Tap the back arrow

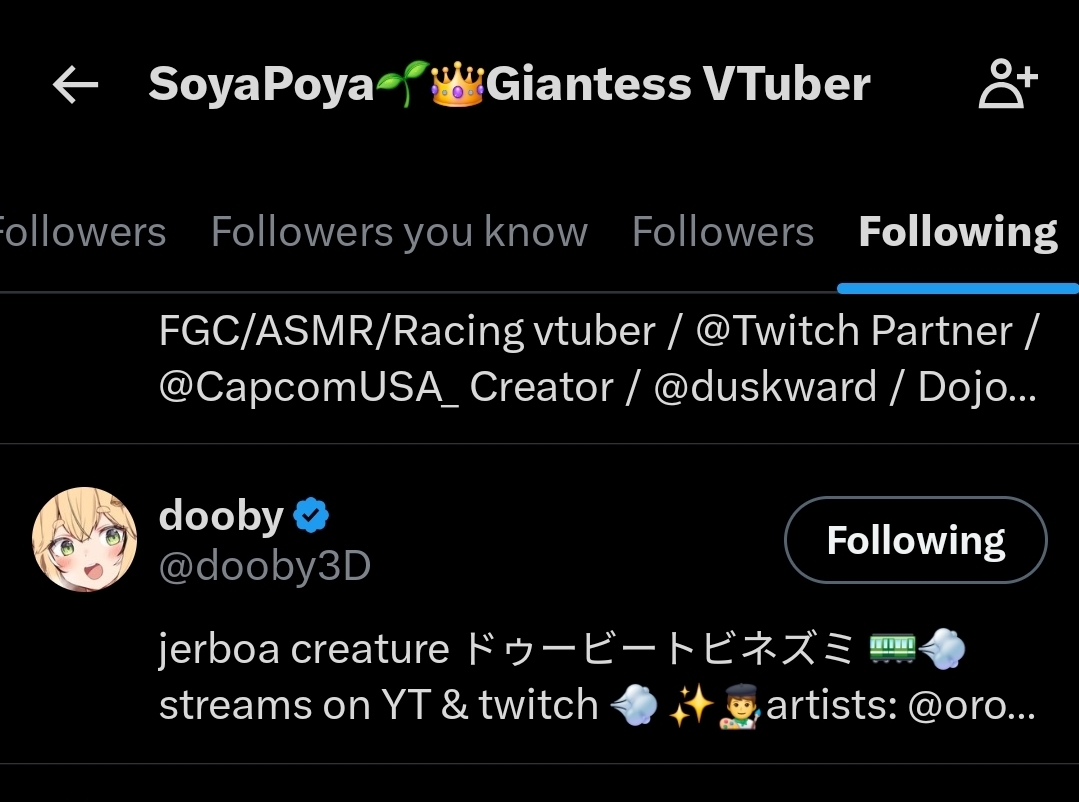(x=76, y=86)
